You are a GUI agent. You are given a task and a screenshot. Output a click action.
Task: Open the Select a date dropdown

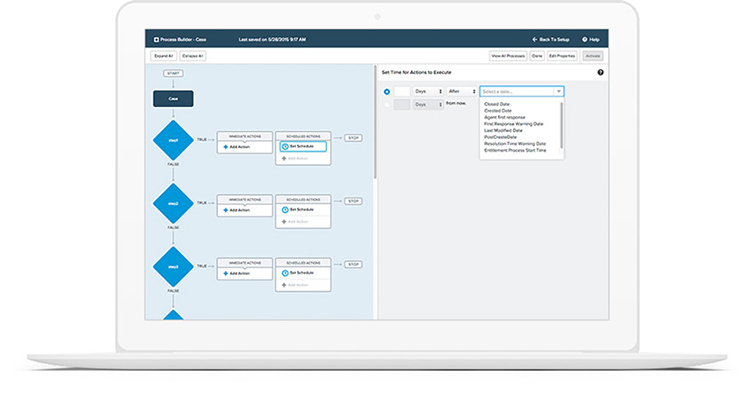click(x=521, y=91)
